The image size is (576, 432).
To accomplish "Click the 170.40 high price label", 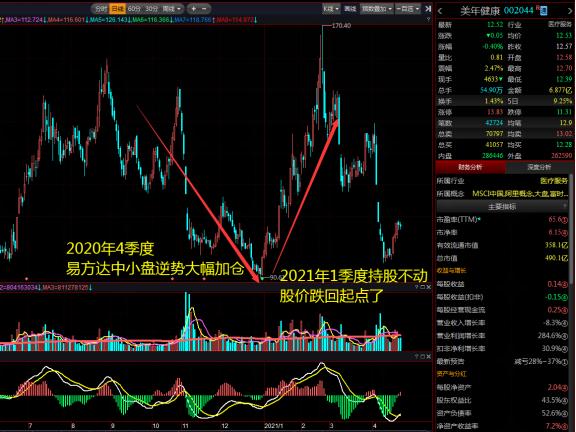I will click(341, 25).
